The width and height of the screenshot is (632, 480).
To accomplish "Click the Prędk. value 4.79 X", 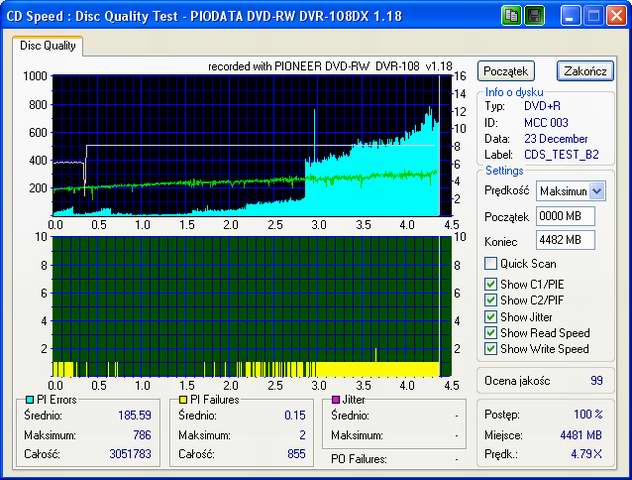I will click(x=586, y=454).
